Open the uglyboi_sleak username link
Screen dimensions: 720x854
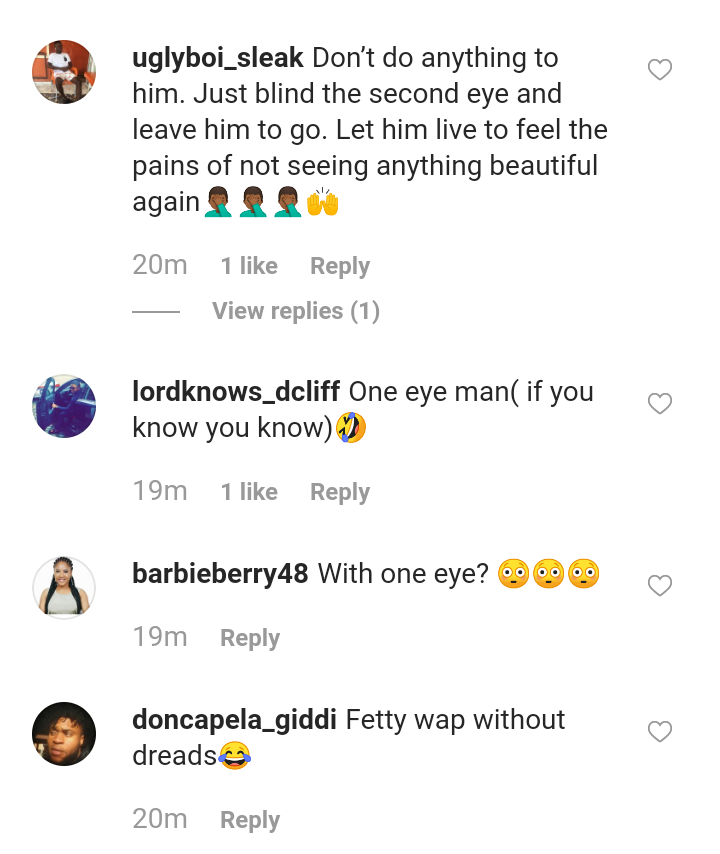pos(218,58)
